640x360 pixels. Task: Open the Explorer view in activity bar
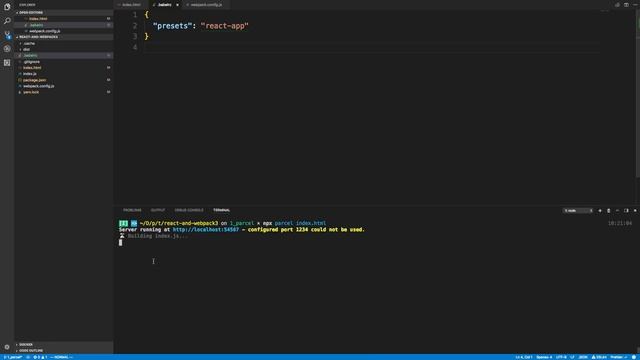tap(7, 7)
